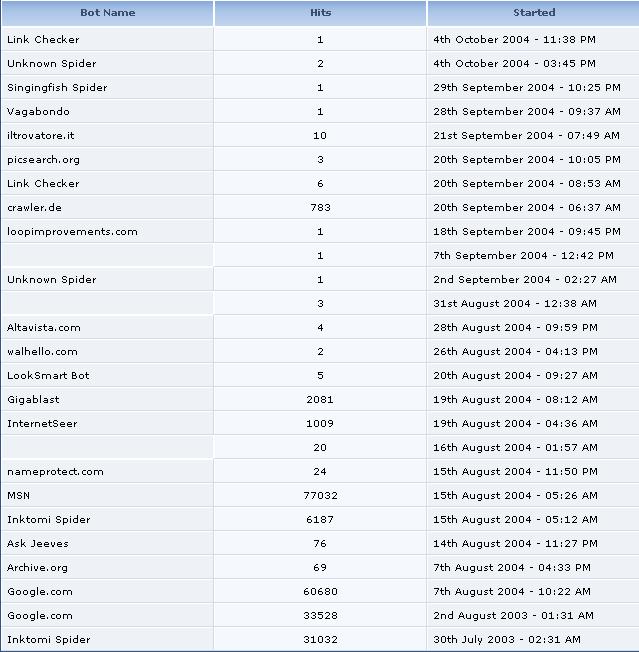The image size is (639, 652).
Task: Click the 77032 hits value
Action: [320, 496]
